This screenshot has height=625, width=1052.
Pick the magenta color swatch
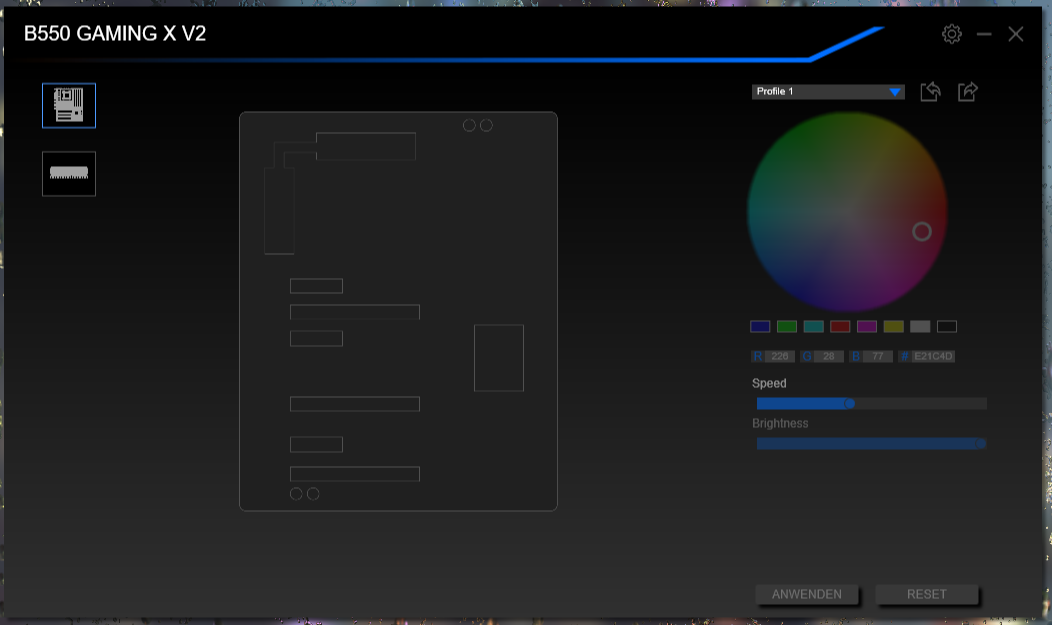(x=867, y=327)
